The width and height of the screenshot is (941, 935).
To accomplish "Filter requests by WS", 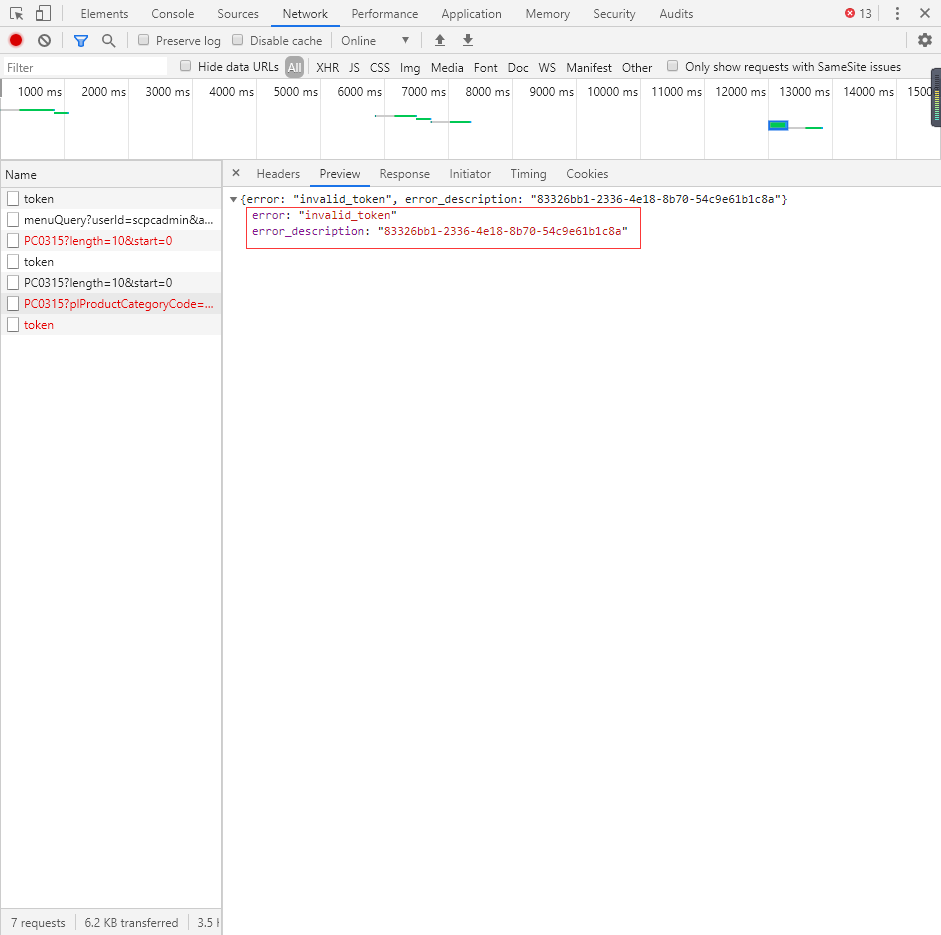I will click(x=547, y=67).
